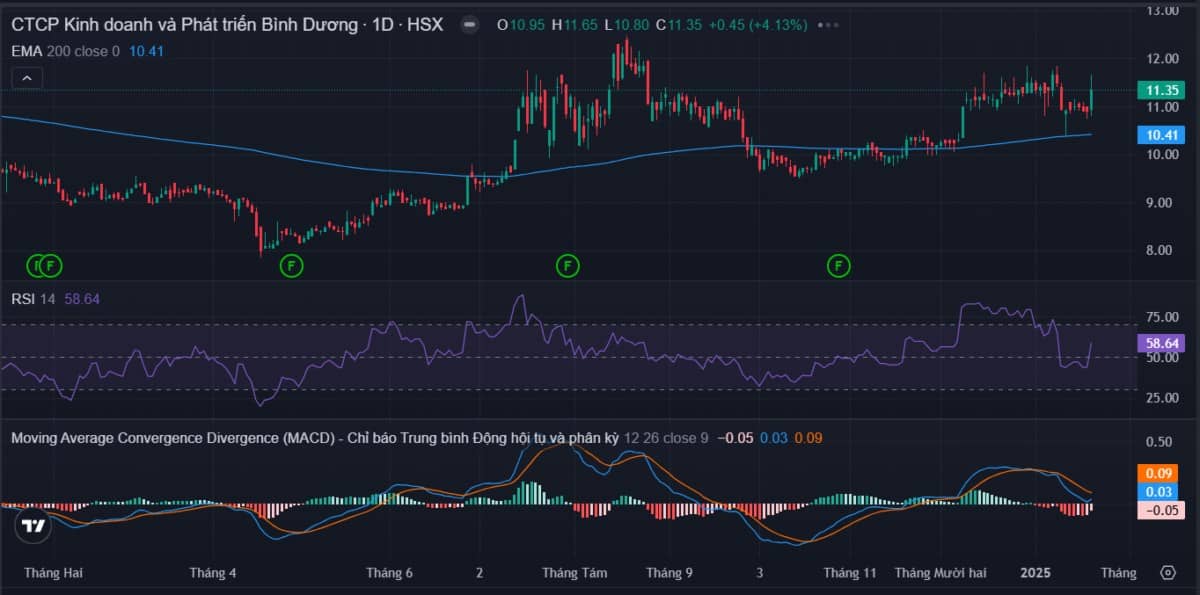Click Tháng Mười hai on the time axis
Image resolution: width=1200 pixels, height=595 pixels.
pyautogui.click(x=940, y=573)
